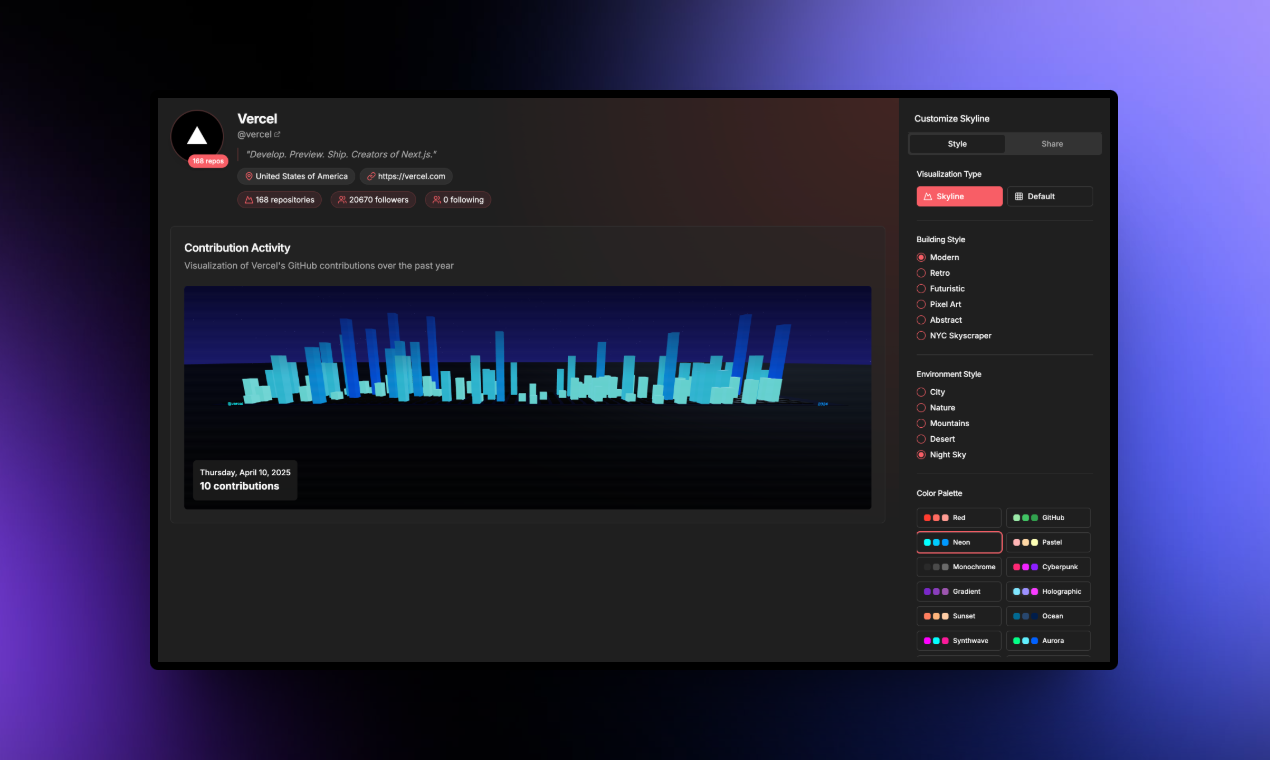Pick the Cyberpunk color palette
1270x760 pixels.
click(x=1048, y=567)
